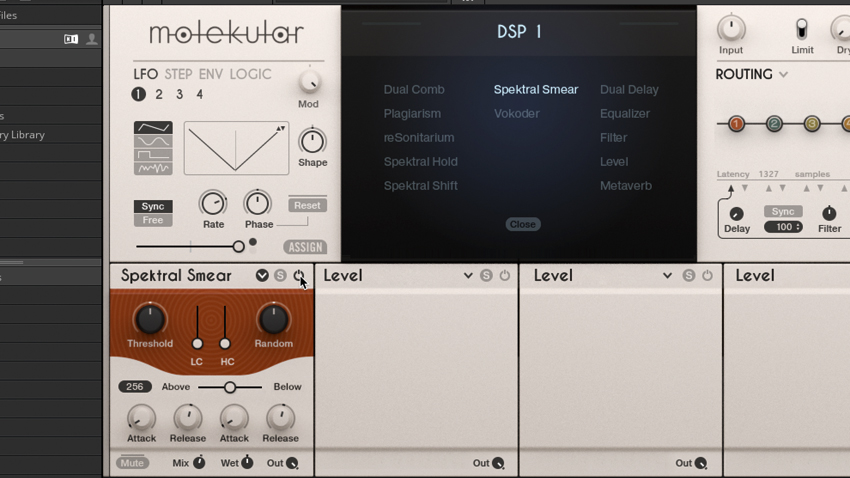Select LFO number 2
Viewport: 850px width, 478px height.
coord(159,94)
